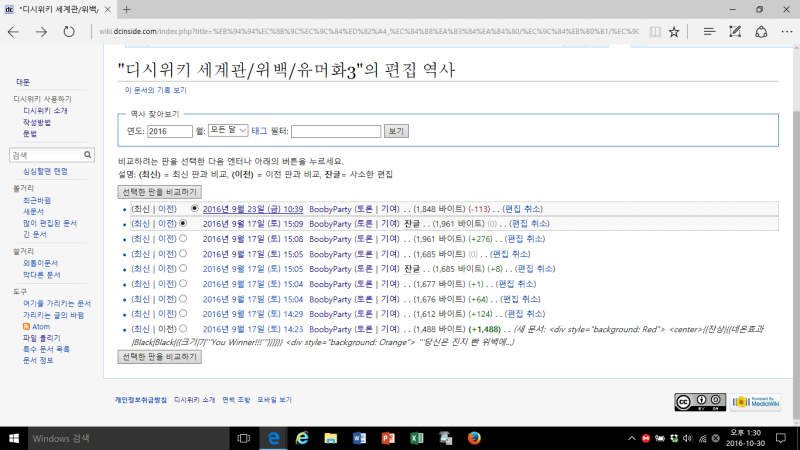
Task: Open the Atom feed icon link
Action: (26, 327)
